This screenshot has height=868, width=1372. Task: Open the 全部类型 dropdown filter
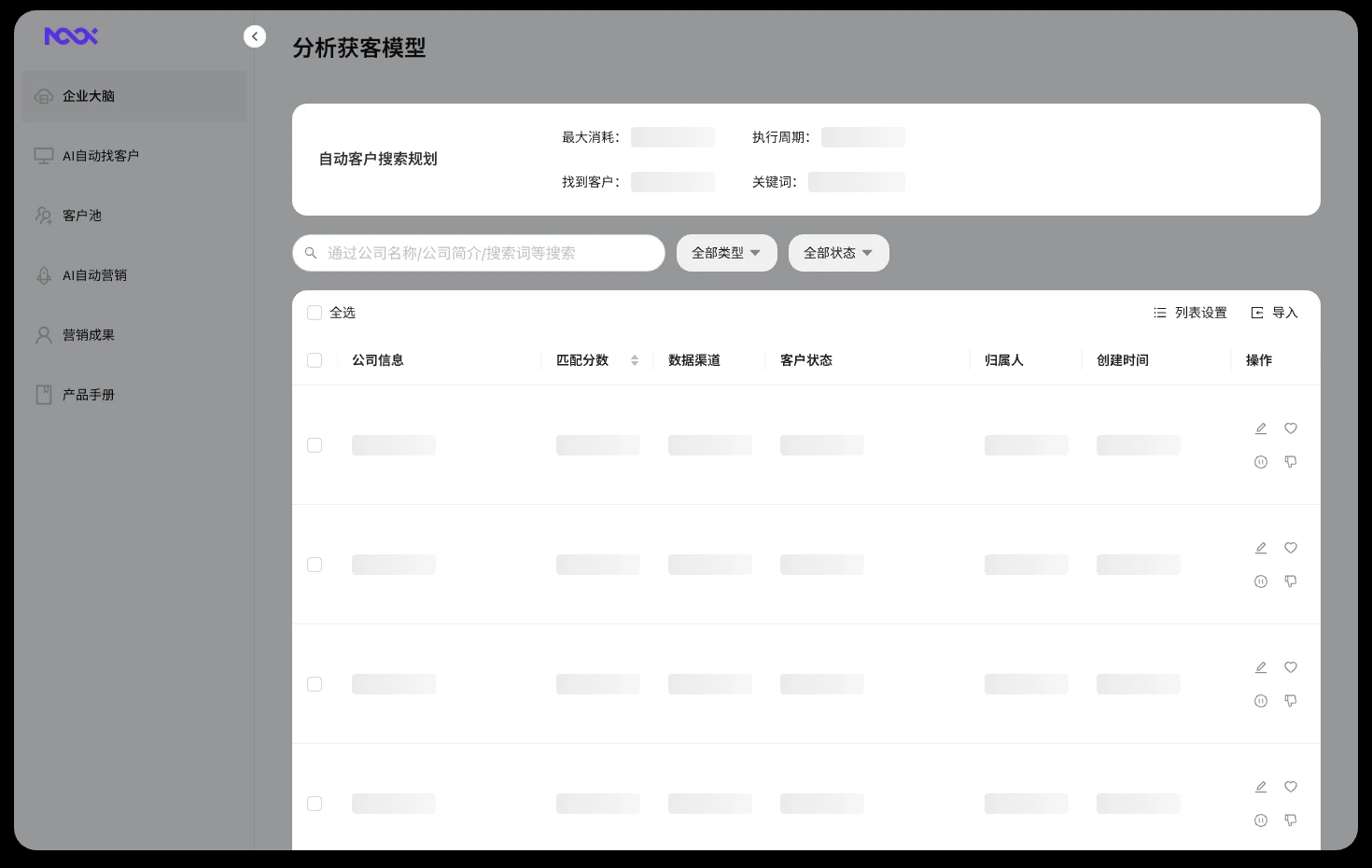pos(726,253)
